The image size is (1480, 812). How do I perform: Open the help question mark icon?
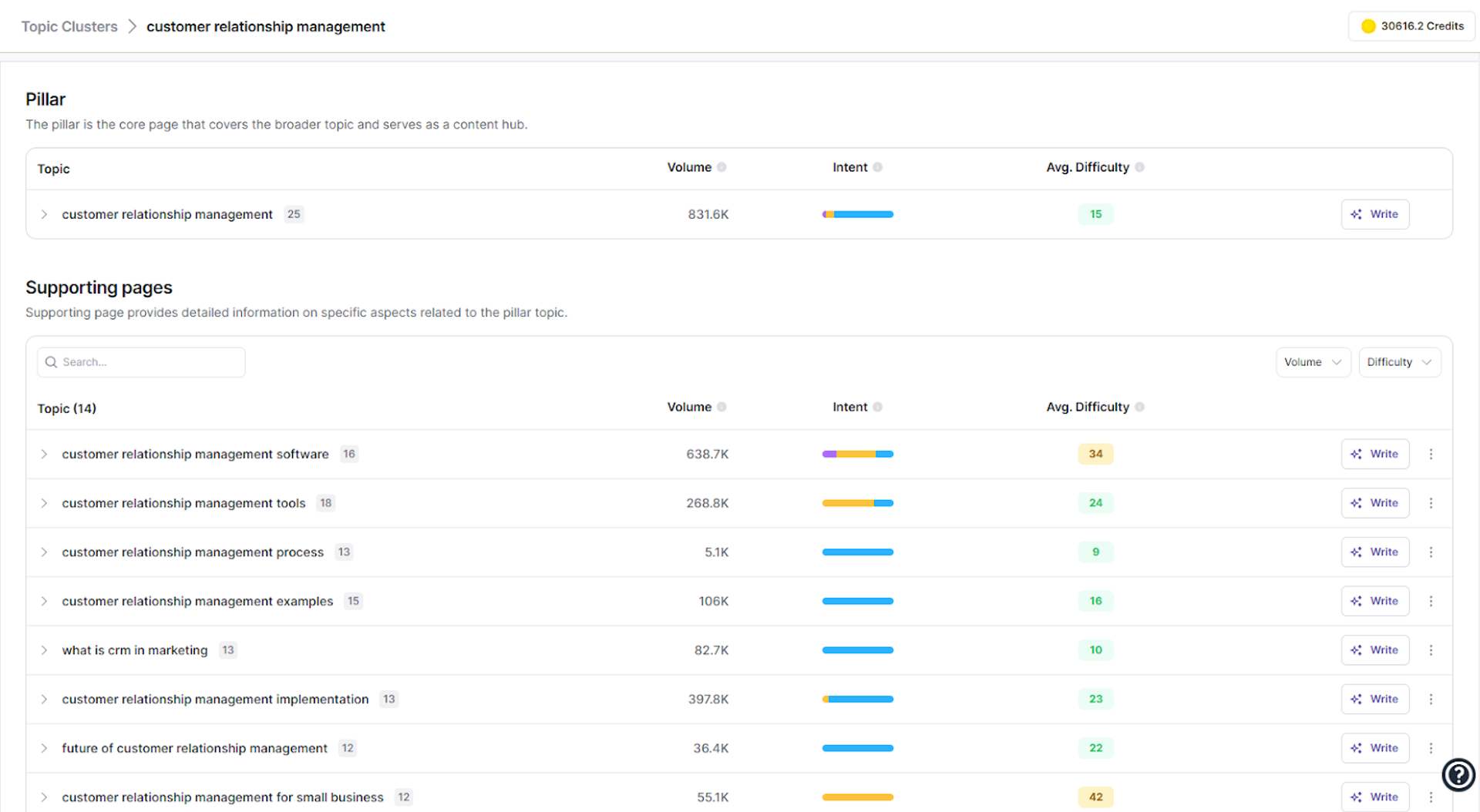tap(1458, 774)
